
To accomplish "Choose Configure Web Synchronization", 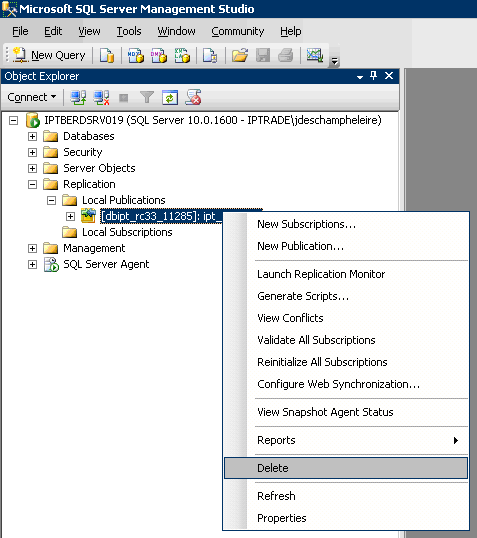I will point(346,384).
